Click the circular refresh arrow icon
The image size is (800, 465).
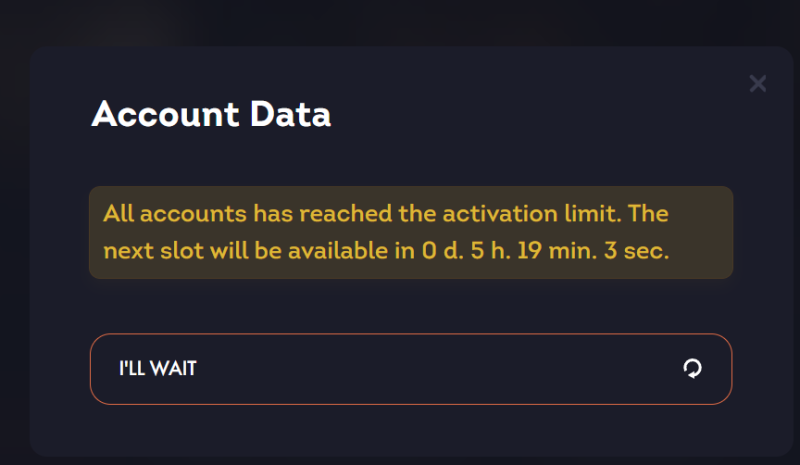[x=692, y=369]
